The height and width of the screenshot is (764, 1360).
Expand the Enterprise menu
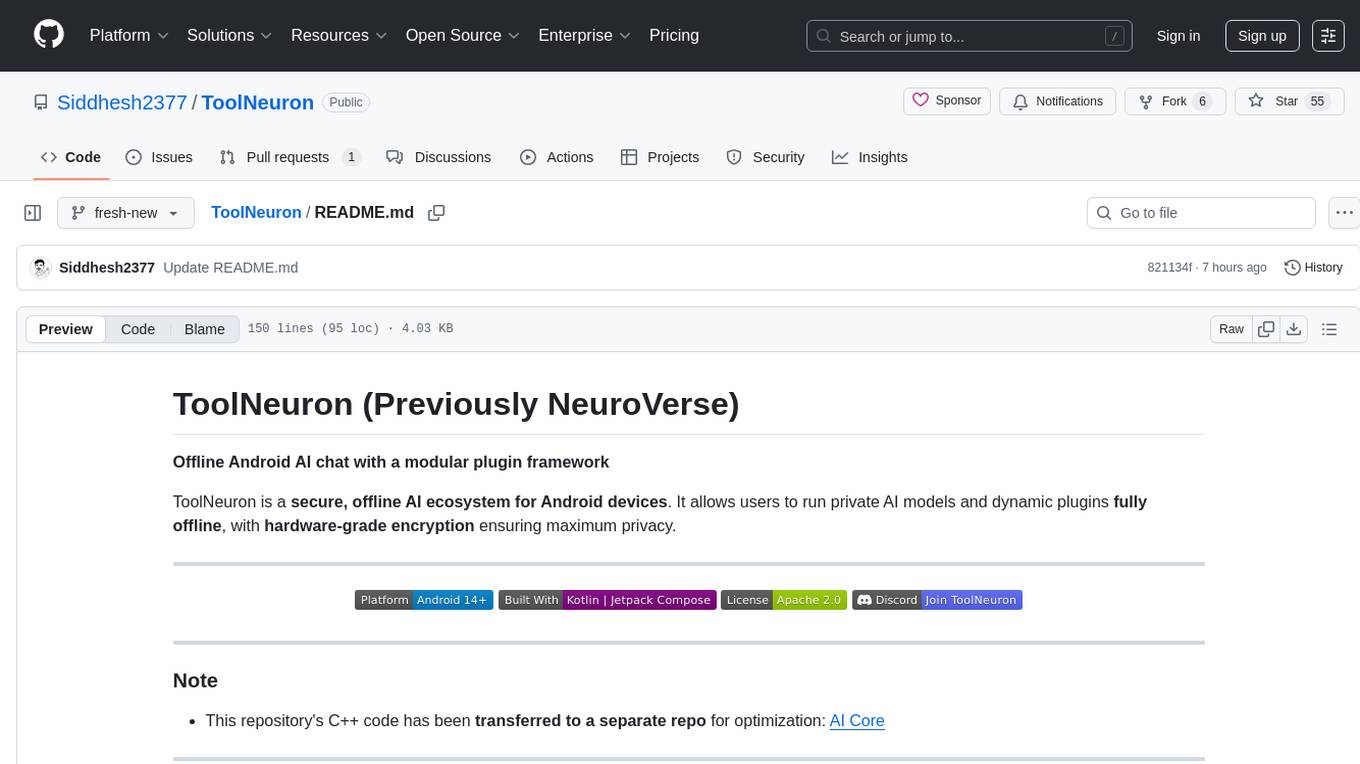585,35
